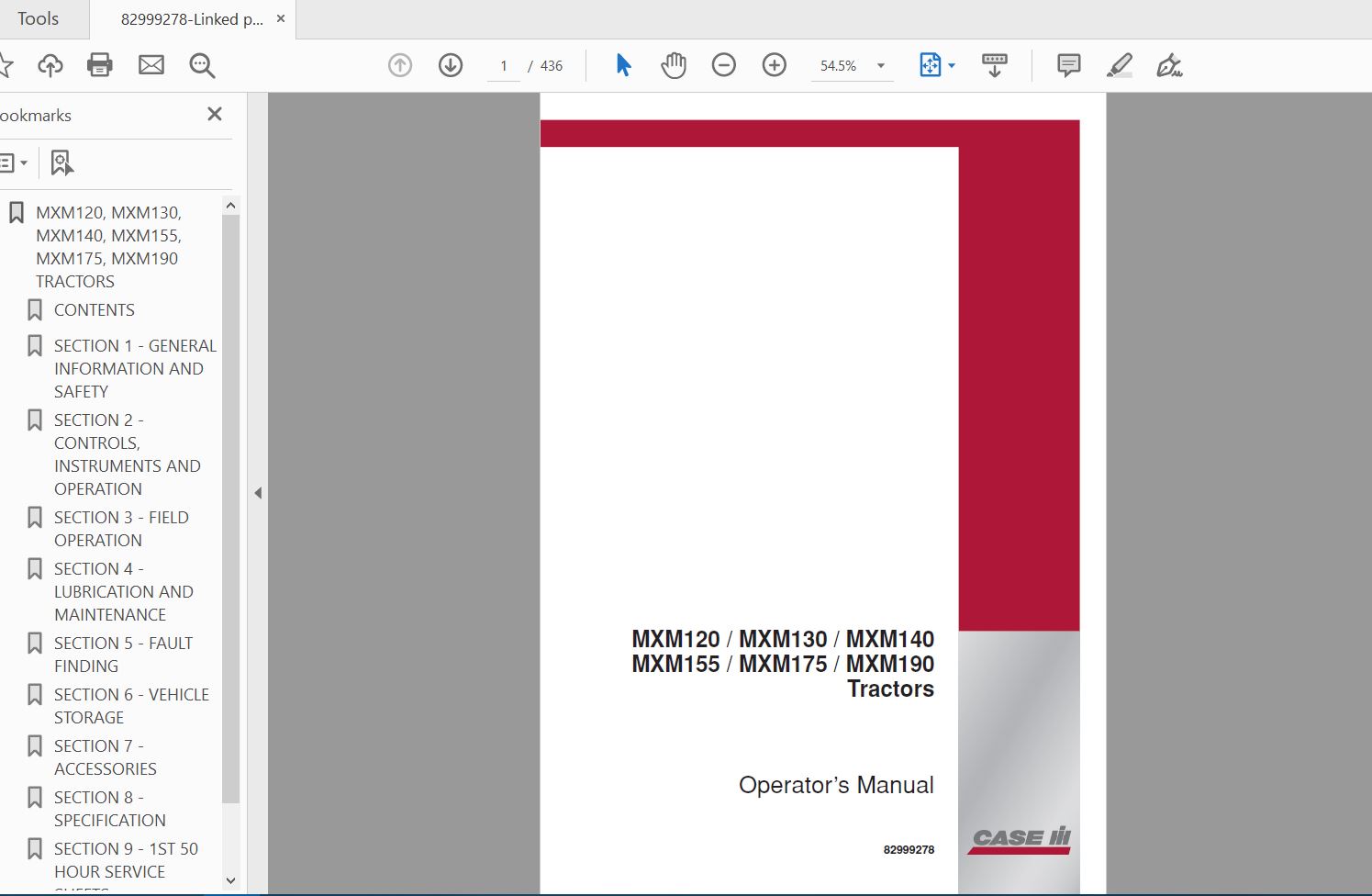Click the Operator's Manual title on page

pyautogui.click(x=836, y=785)
